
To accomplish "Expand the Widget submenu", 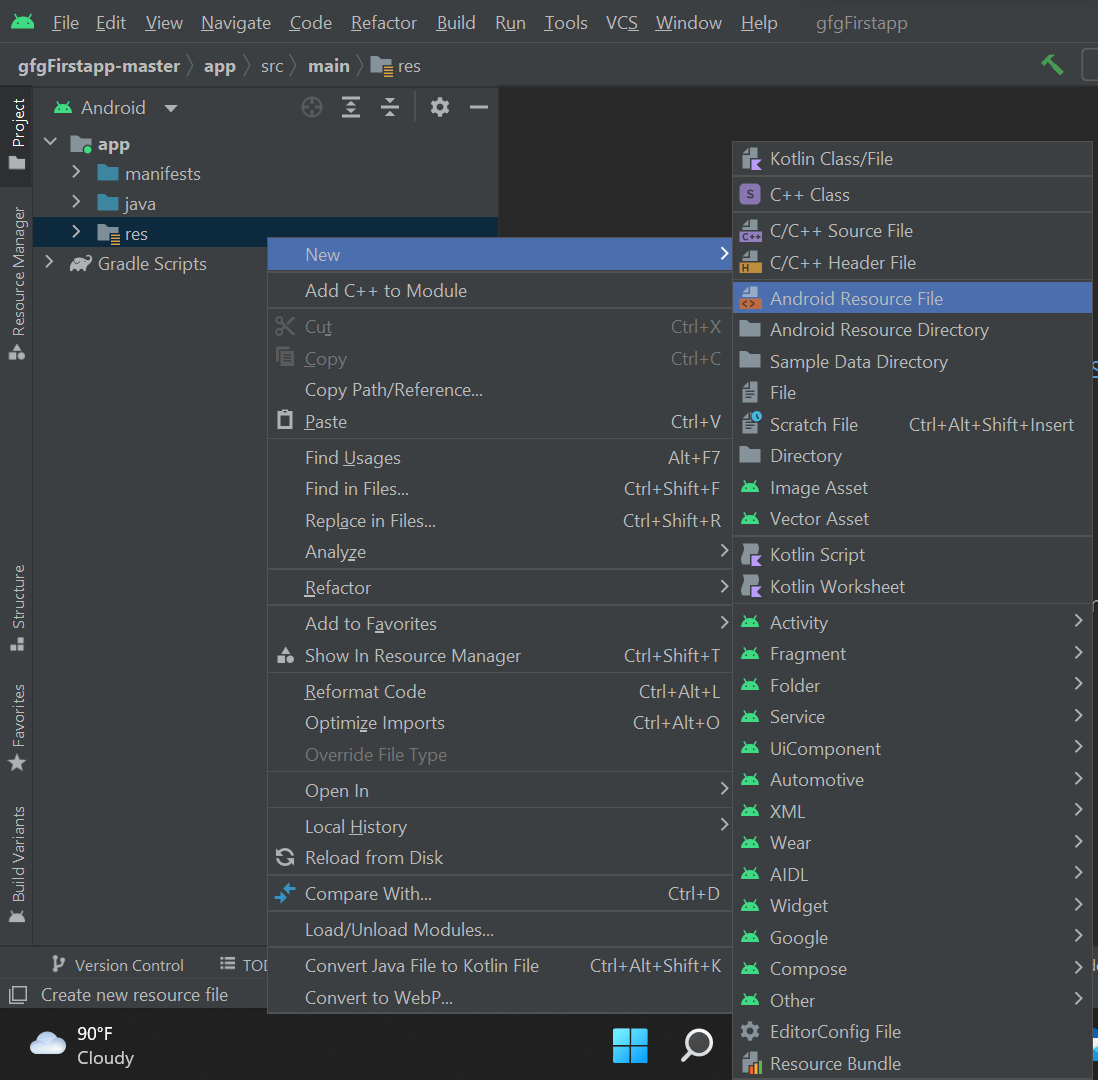I will (912, 906).
